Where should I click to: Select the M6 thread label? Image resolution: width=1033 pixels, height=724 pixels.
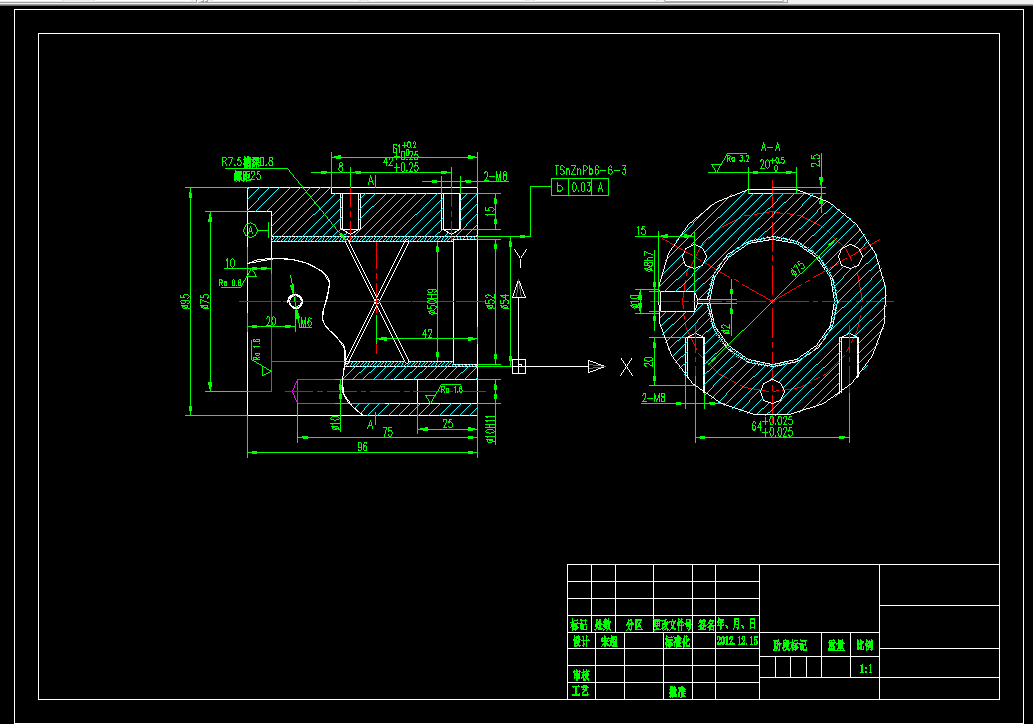(x=306, y=323)
